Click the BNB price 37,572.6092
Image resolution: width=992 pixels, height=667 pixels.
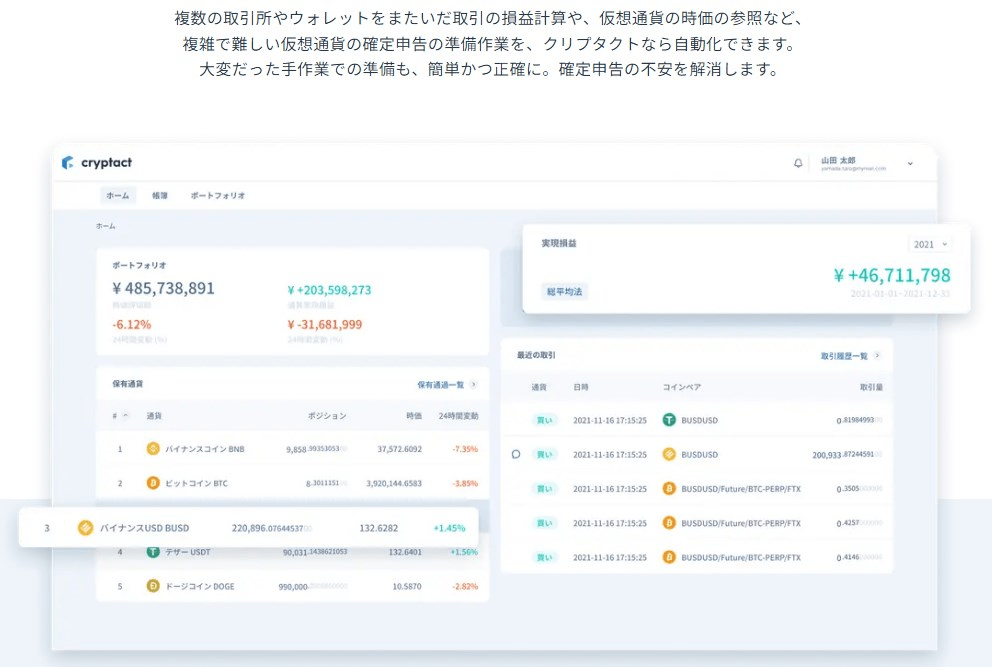point(399,449)
